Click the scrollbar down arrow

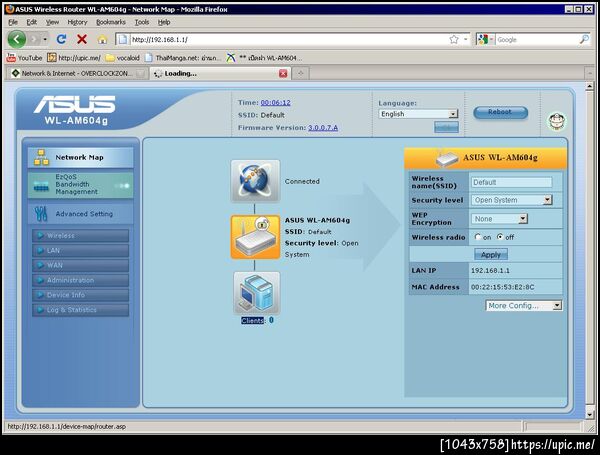(589, 414)
